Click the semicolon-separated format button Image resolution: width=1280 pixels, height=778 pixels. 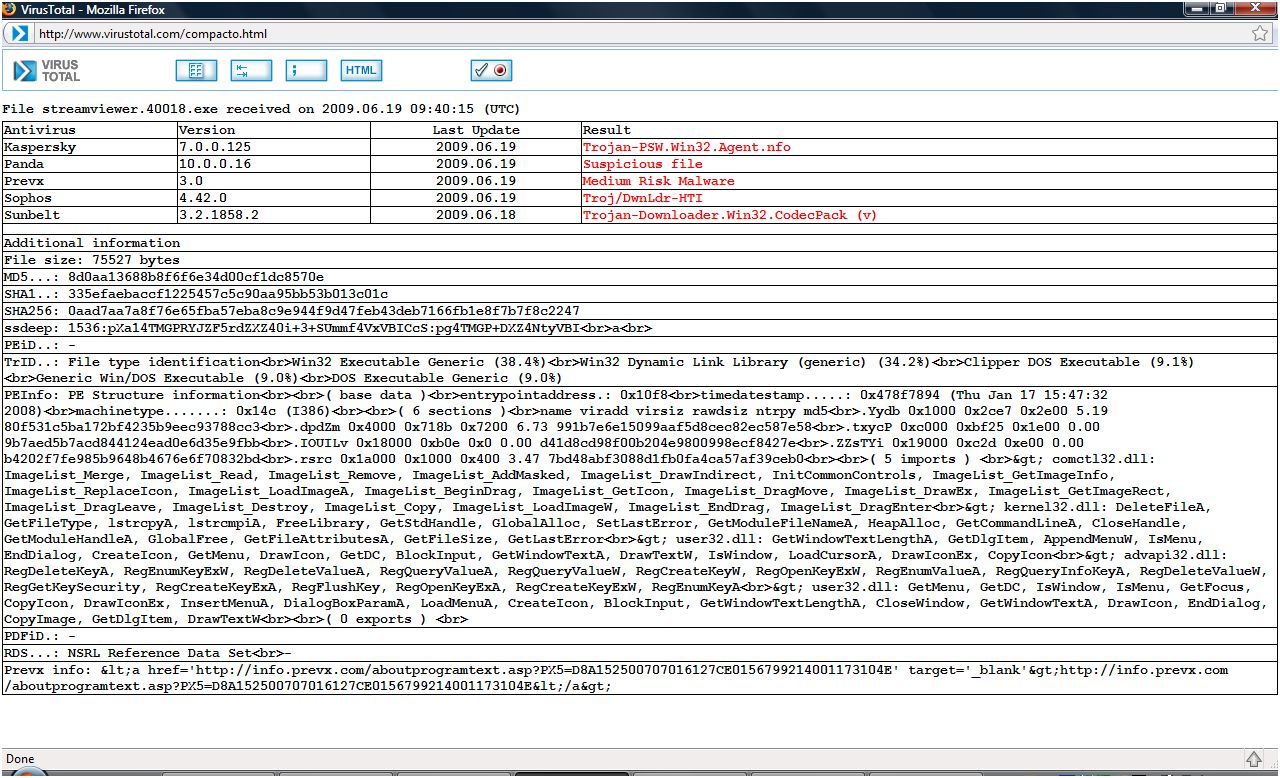[x=306, y=70]
